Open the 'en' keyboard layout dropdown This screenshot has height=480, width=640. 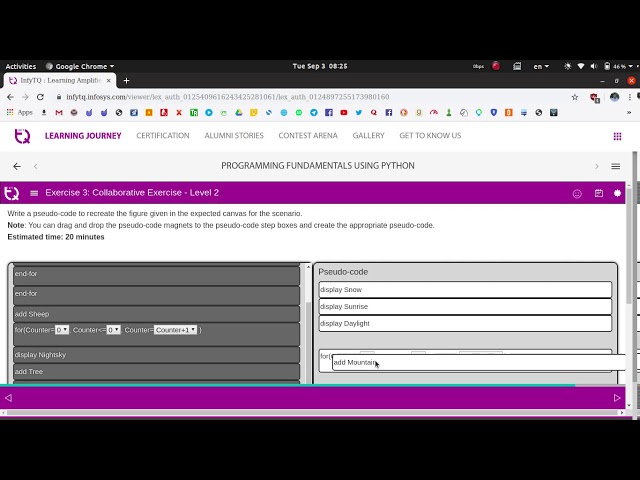pos(541,66)
